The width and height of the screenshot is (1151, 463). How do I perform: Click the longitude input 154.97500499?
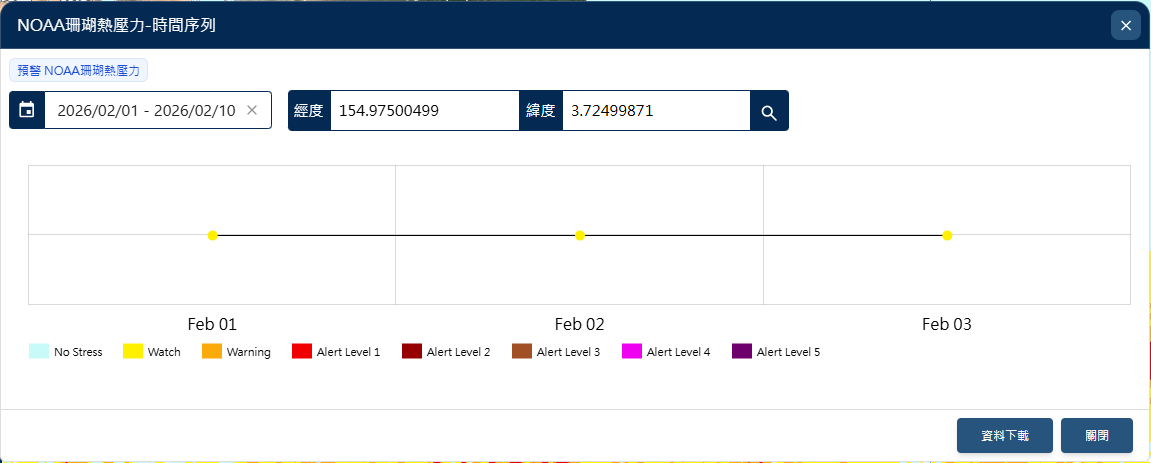[423, 110]
